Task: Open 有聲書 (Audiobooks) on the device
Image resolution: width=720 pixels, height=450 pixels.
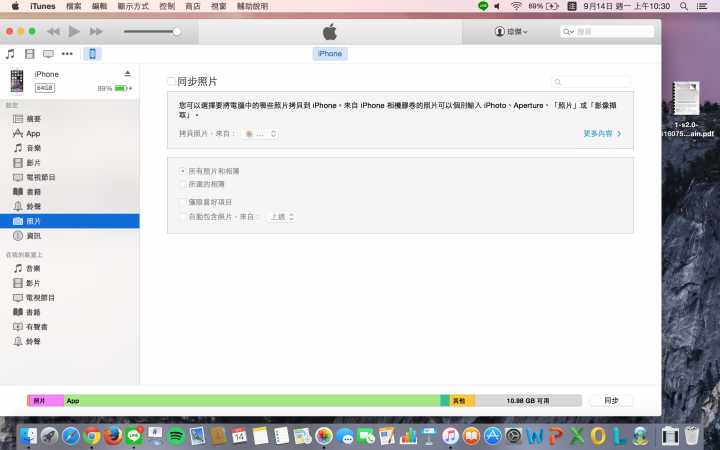Action: point(70,327)
